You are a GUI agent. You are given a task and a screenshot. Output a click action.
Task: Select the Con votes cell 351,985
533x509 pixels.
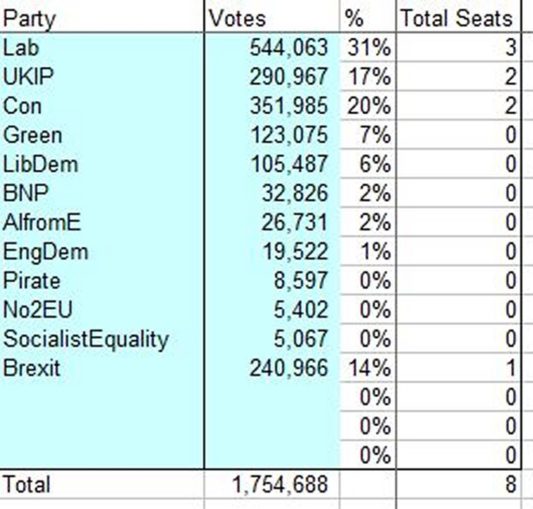point(272,106)
